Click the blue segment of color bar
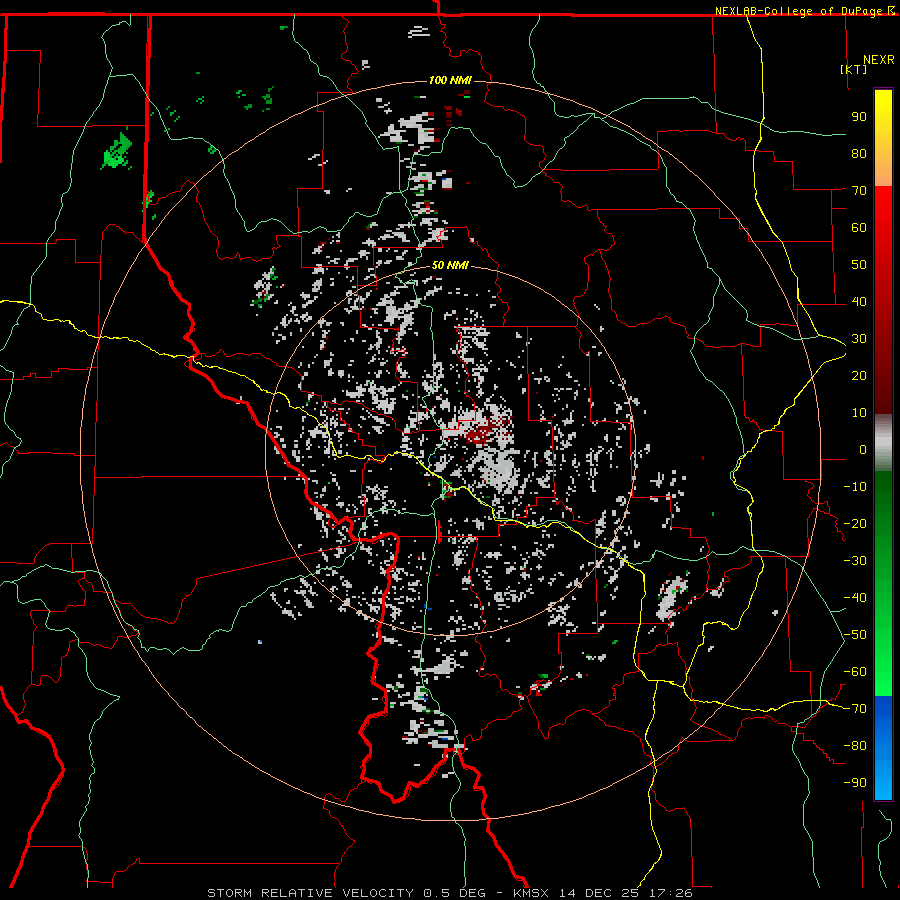The image size is (900, 900). 883,748
